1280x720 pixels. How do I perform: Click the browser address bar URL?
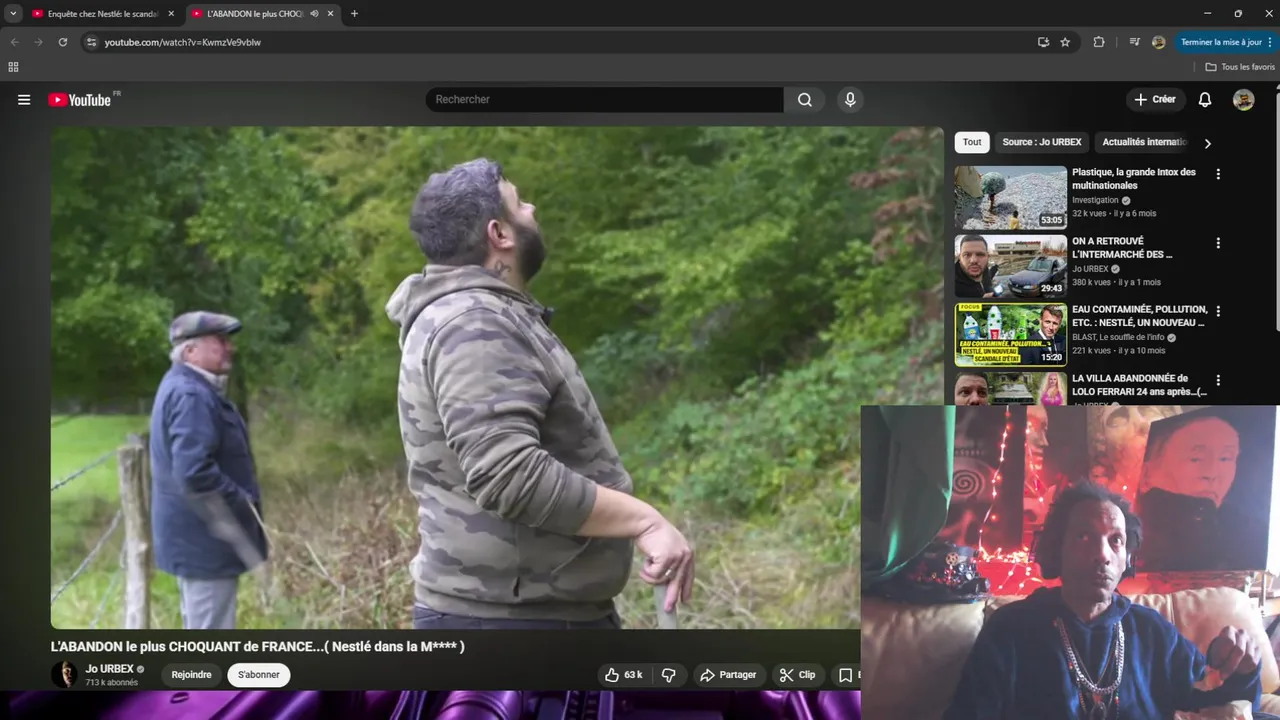[x=182, y=42]
